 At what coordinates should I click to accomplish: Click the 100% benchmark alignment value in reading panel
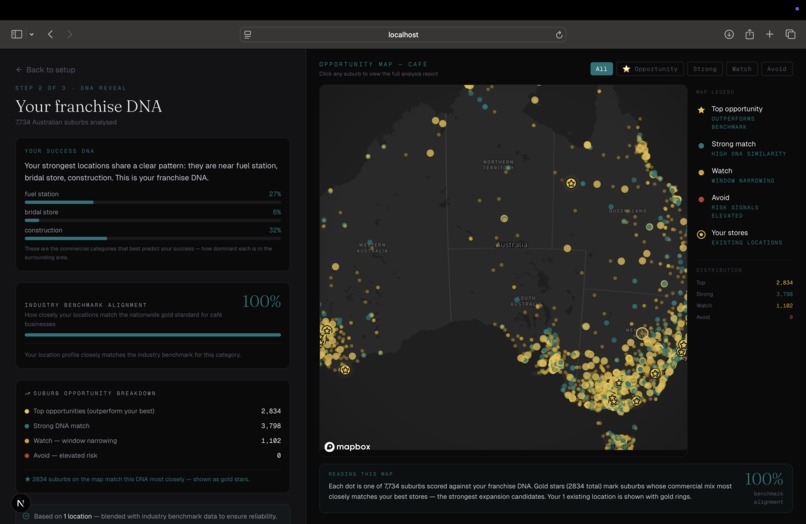point(764,479)
